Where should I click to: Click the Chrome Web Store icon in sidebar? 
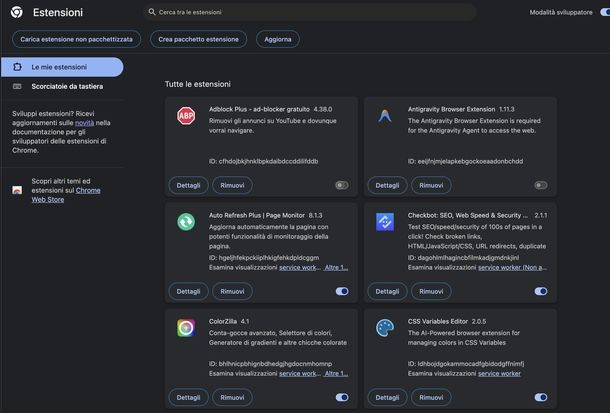coord(17,190)
